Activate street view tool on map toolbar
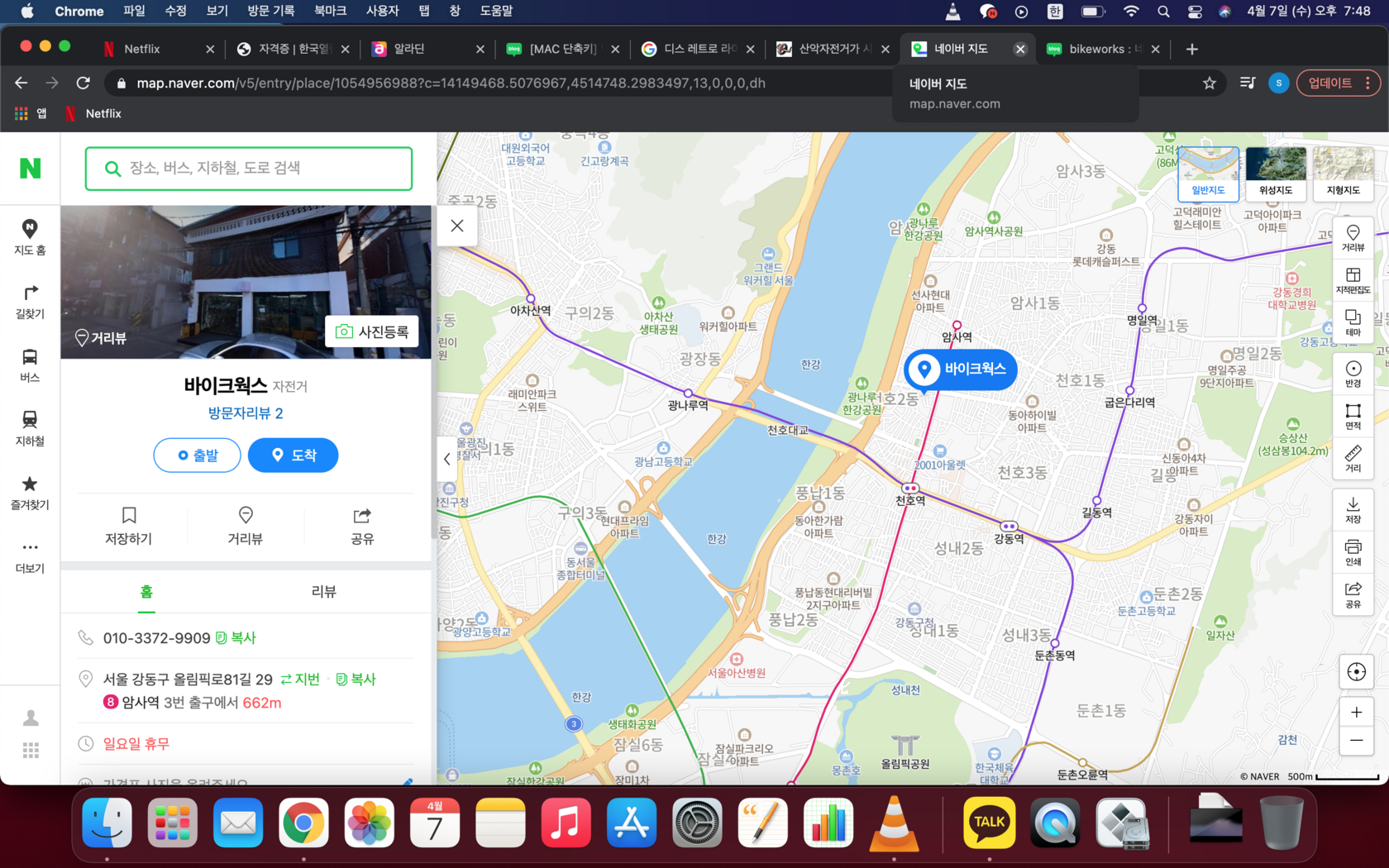The width and height of the screenshot is (1389, 868). point(1353,238)
